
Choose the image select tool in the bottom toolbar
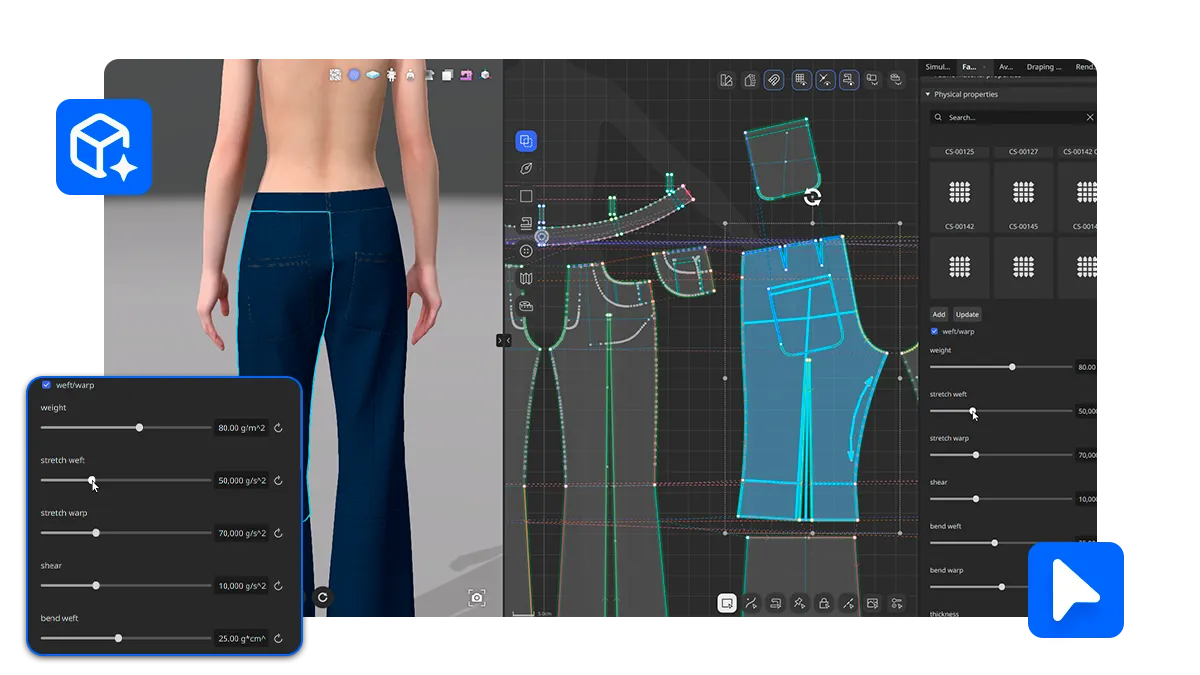(873, 603)
